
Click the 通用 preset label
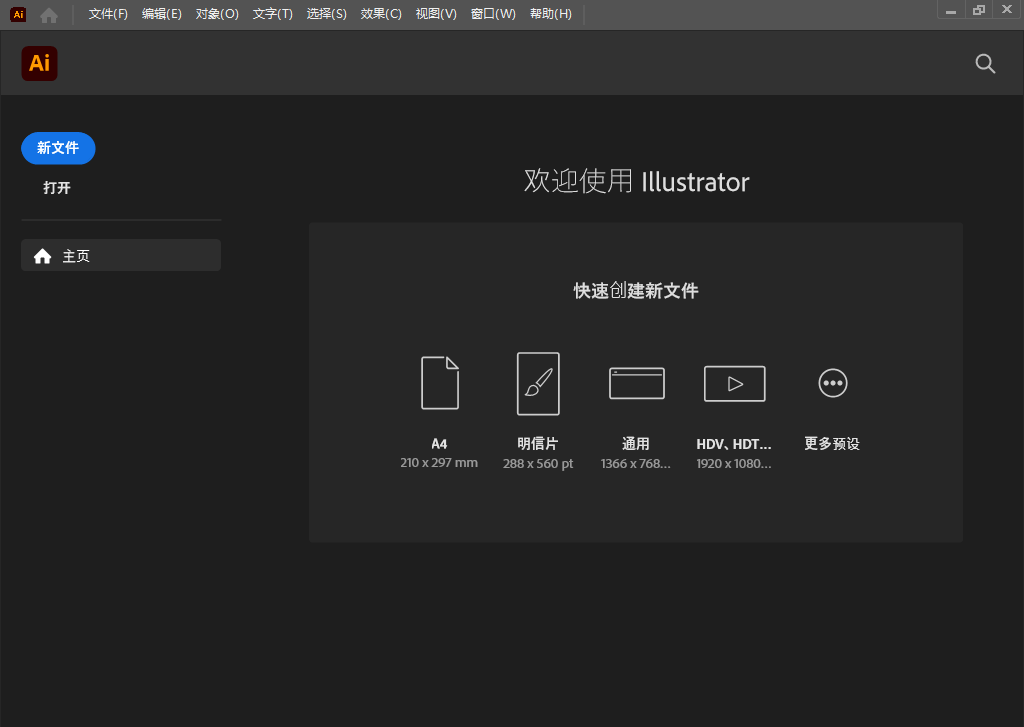tap(636, 444)
